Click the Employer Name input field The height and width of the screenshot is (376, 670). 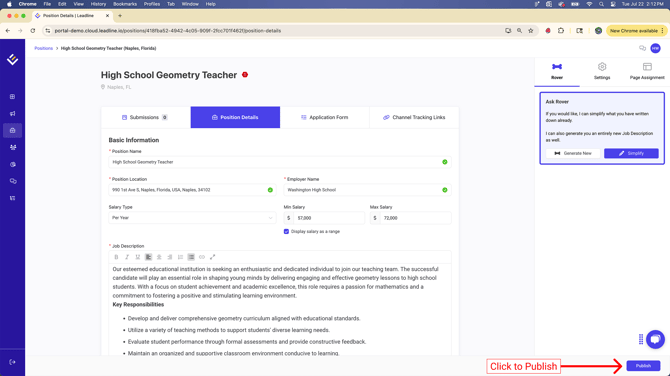(367, 190)
